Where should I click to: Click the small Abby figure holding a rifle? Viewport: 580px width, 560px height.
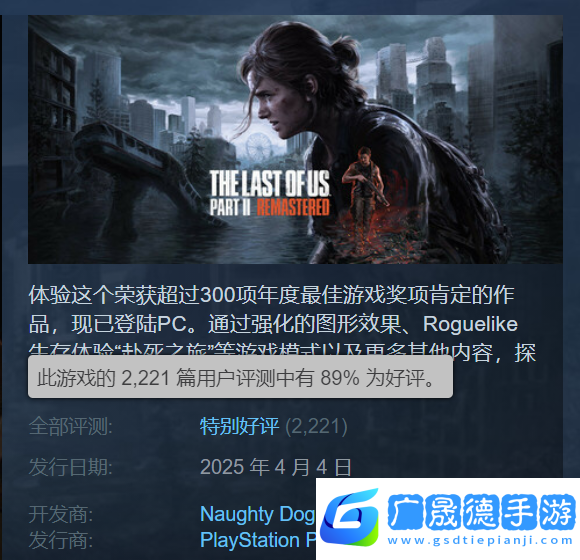[x=365, y=179]
